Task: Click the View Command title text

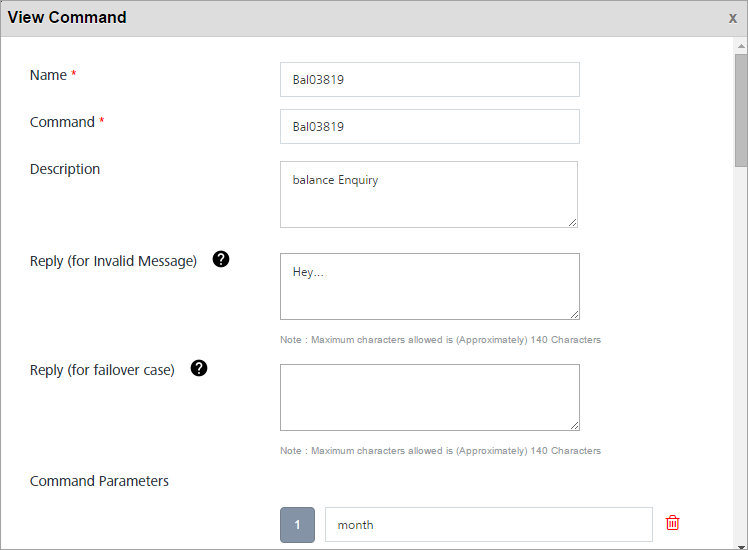Action: pos(67,18)
